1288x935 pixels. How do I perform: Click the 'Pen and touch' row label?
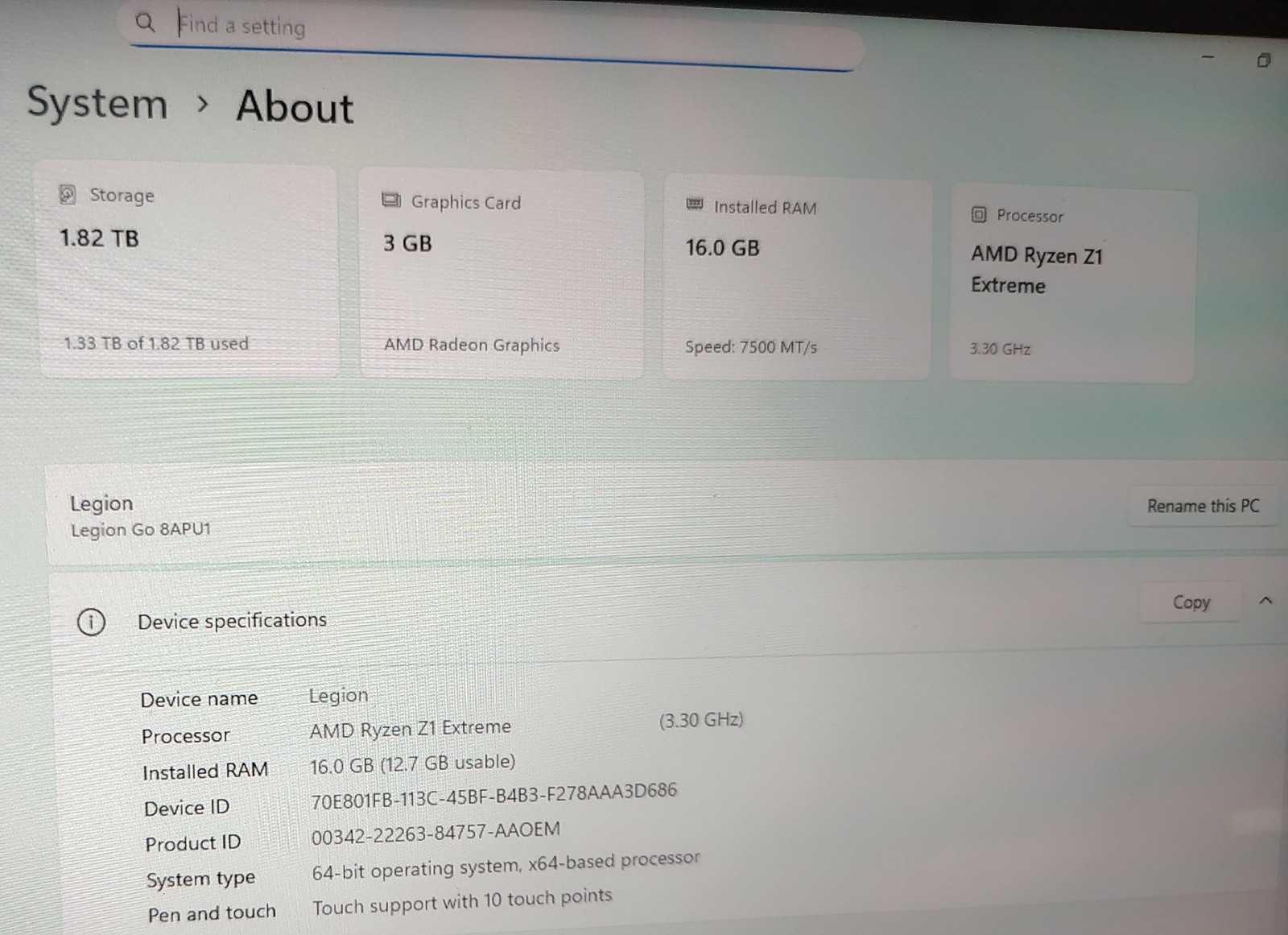[x=212, y=913]
